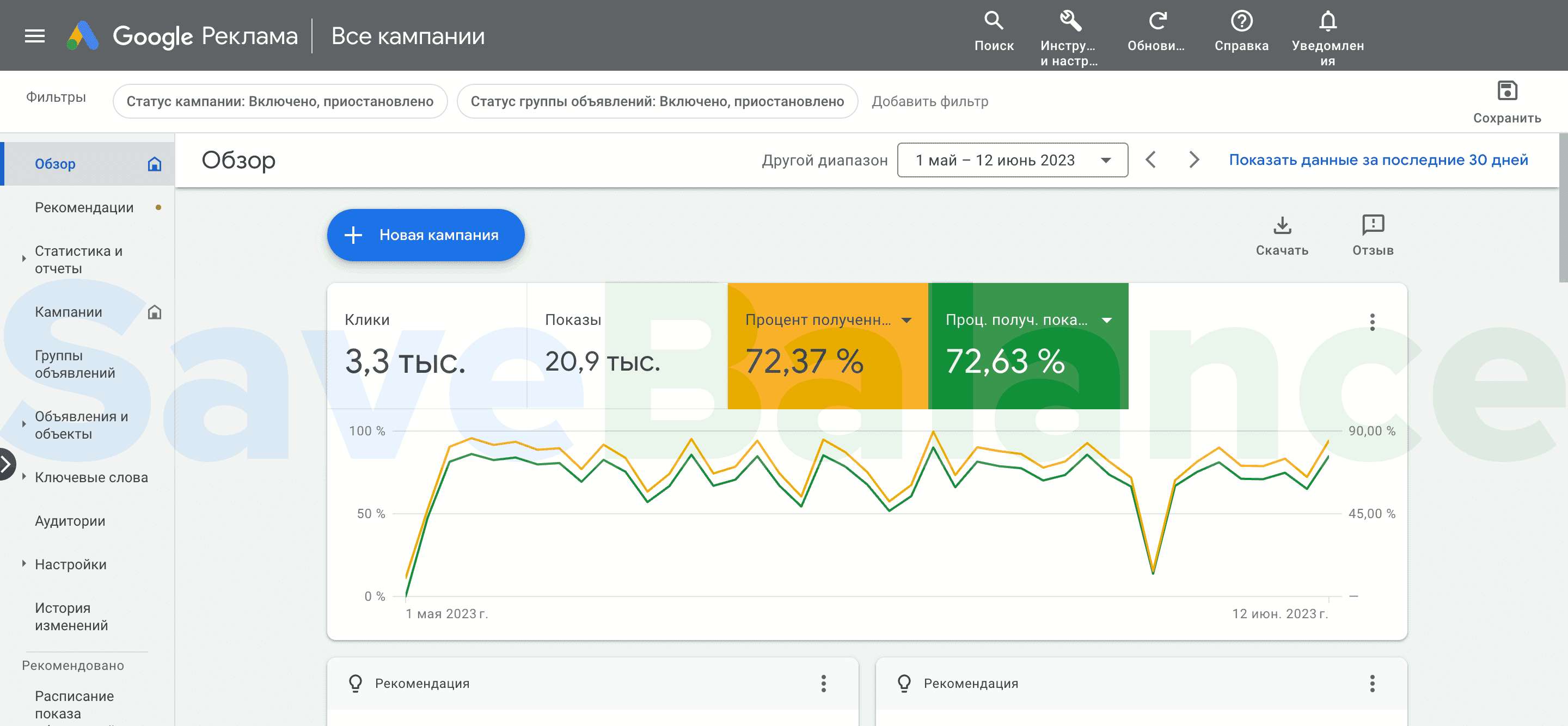Click home icon next to Кампании
This screenshot has height=726, width=1568.
tap(155, 312)
